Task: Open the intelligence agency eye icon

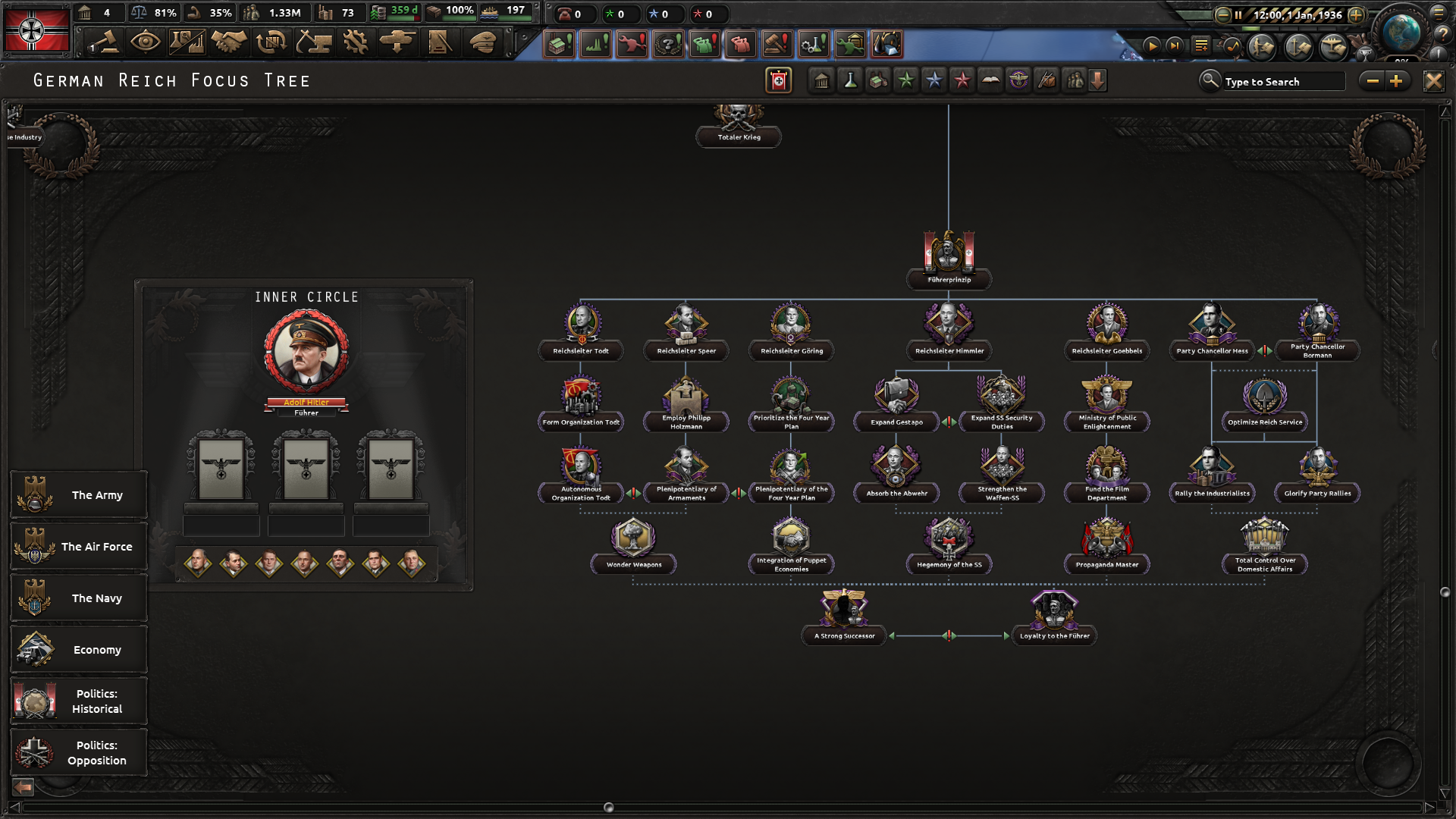Action: [x=145, y=42]
